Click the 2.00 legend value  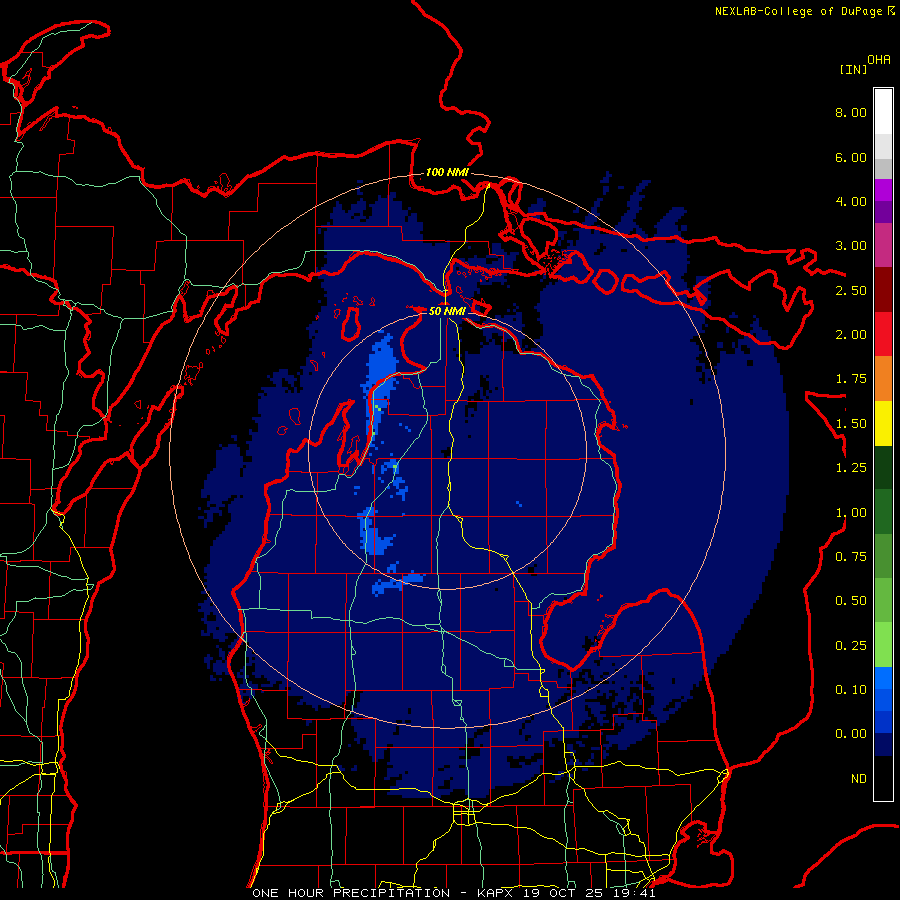(x=851, y=335)
